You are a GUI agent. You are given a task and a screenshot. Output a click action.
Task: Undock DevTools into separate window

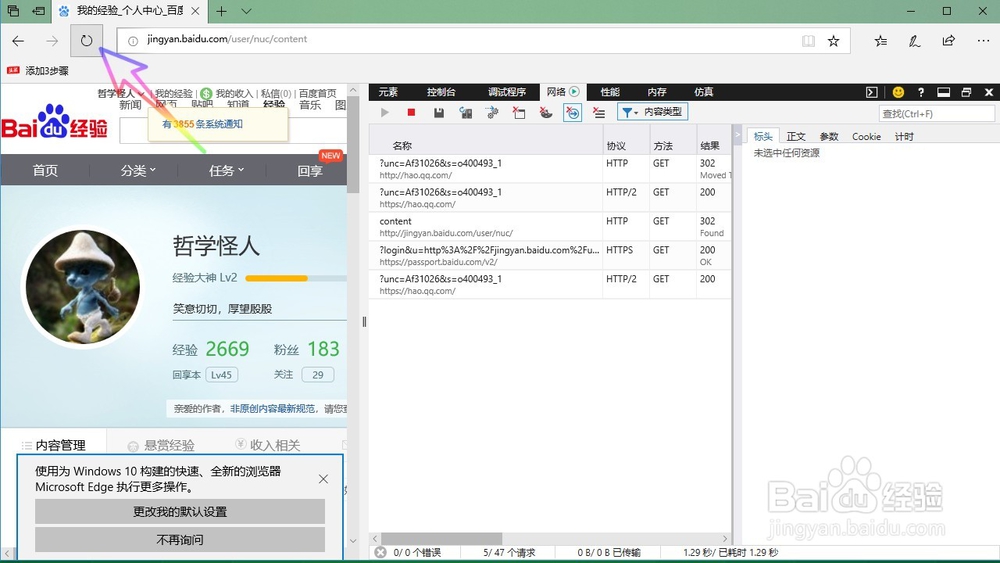(966, 92)
